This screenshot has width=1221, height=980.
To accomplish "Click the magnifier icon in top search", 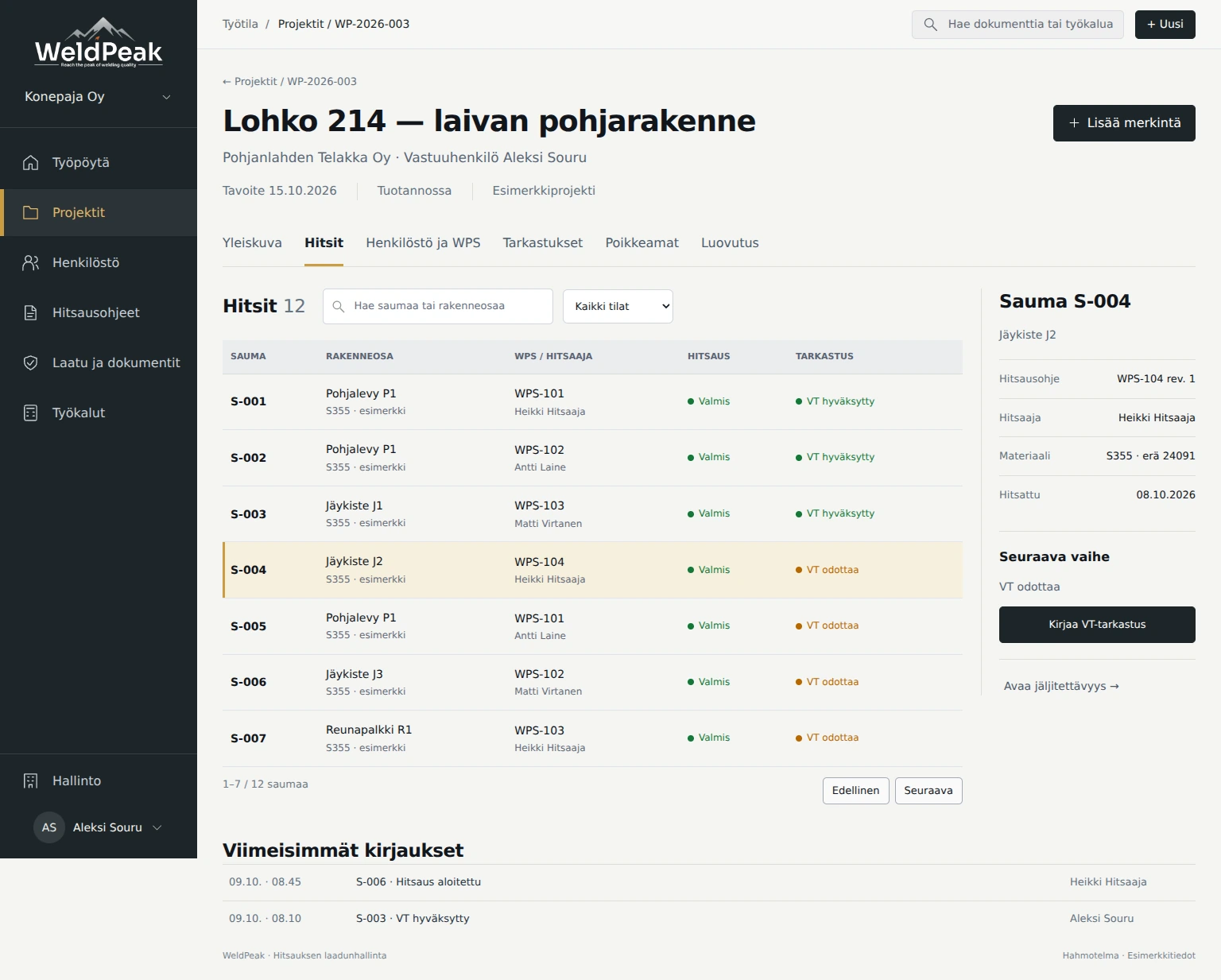I will click(x=930, y=25).
